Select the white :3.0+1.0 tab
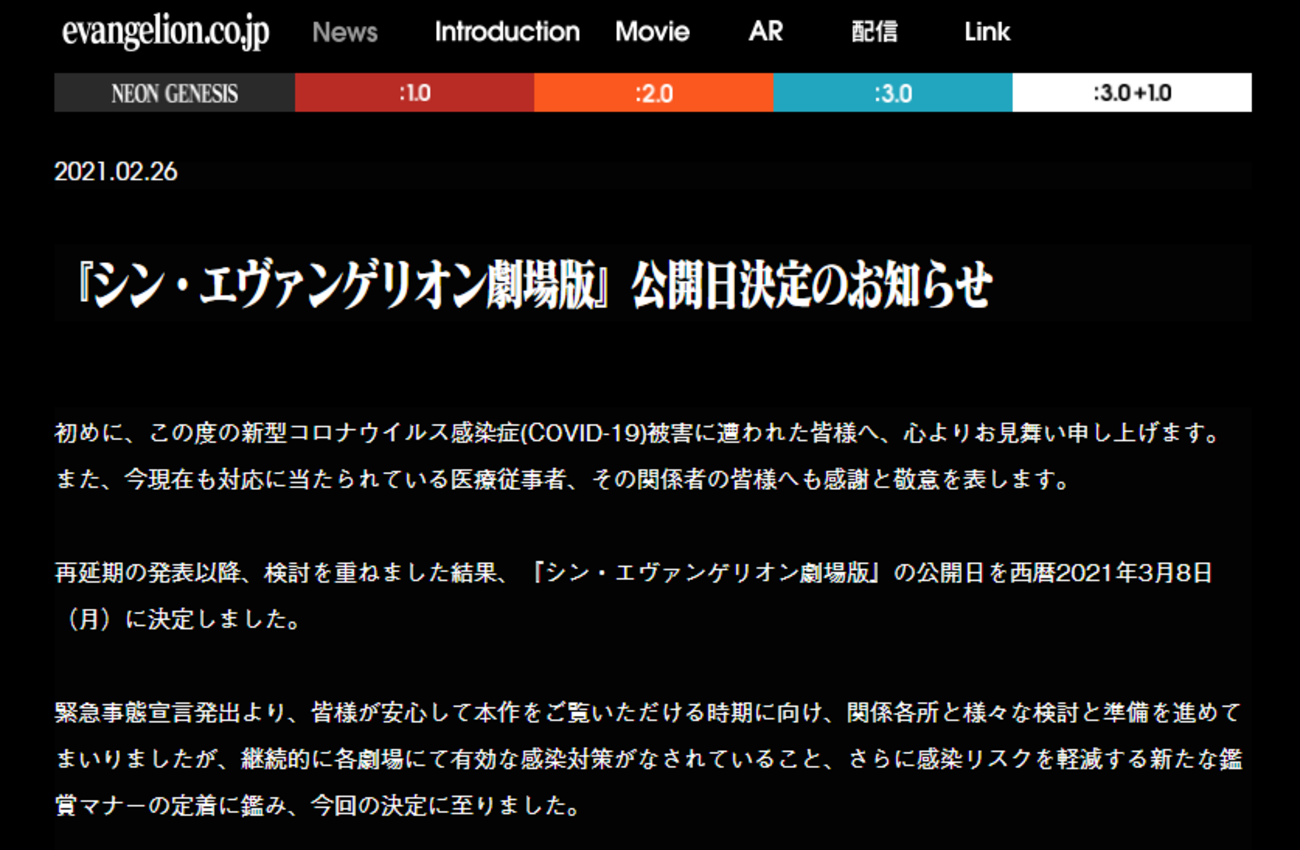This screenshot has width=1300, height=850. (x=1132, y=93)
